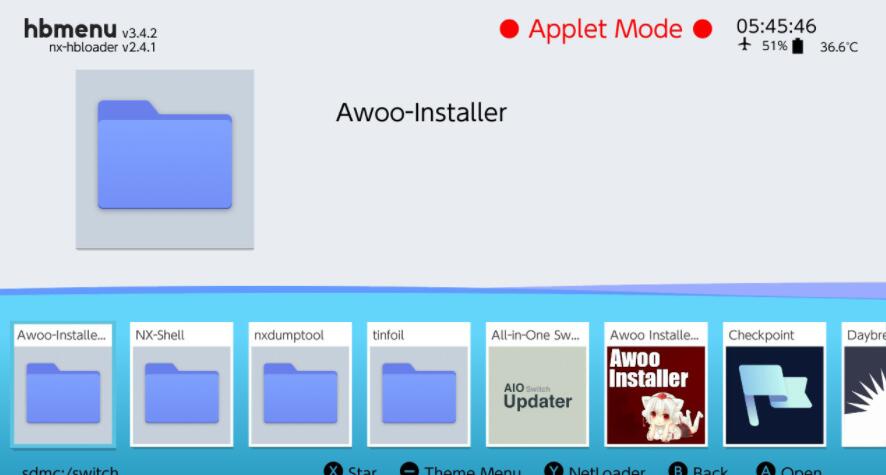This screenshot has height=475, width=886.
Task: Click the B Back button hint
Action: [698, 470]
